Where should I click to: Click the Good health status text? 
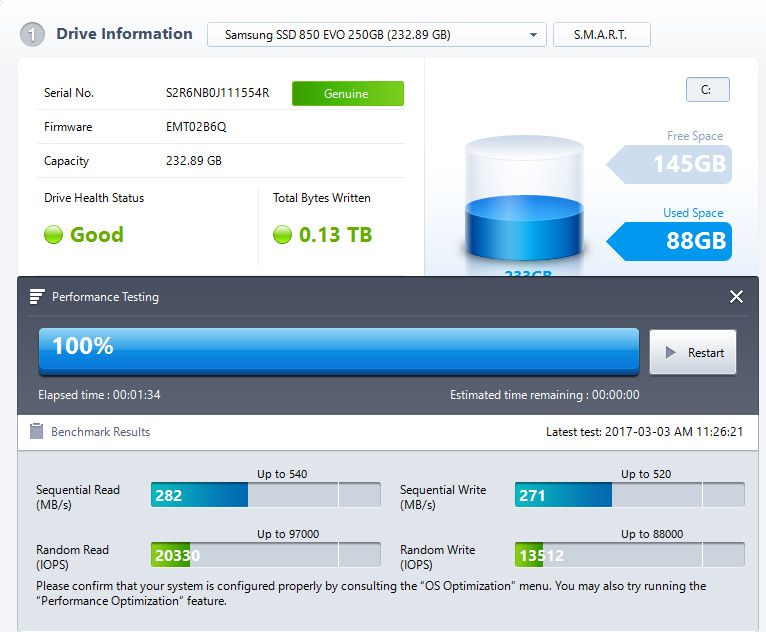pyautogui.click(x=97, y=234)
